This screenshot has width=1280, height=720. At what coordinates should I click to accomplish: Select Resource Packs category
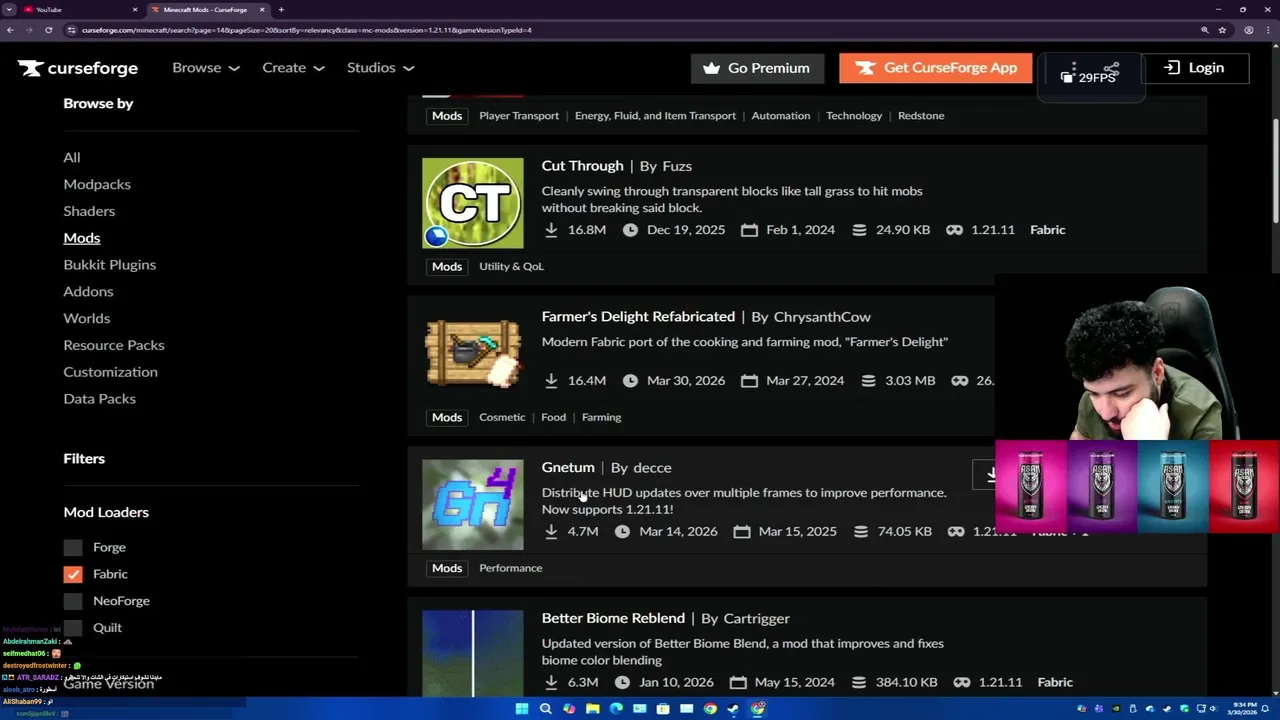tap(114, 345)
